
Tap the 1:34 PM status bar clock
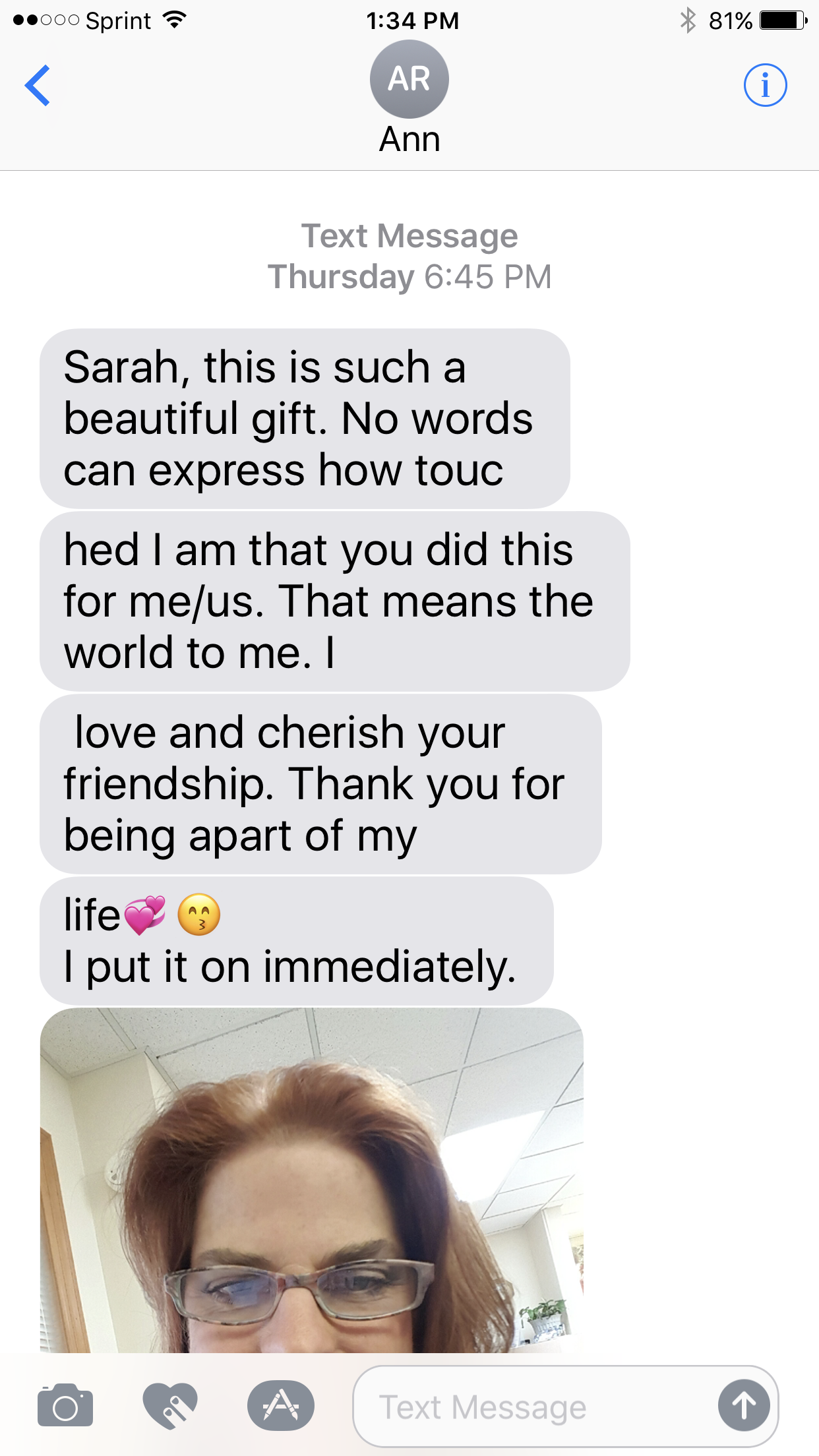pos(412,20)
